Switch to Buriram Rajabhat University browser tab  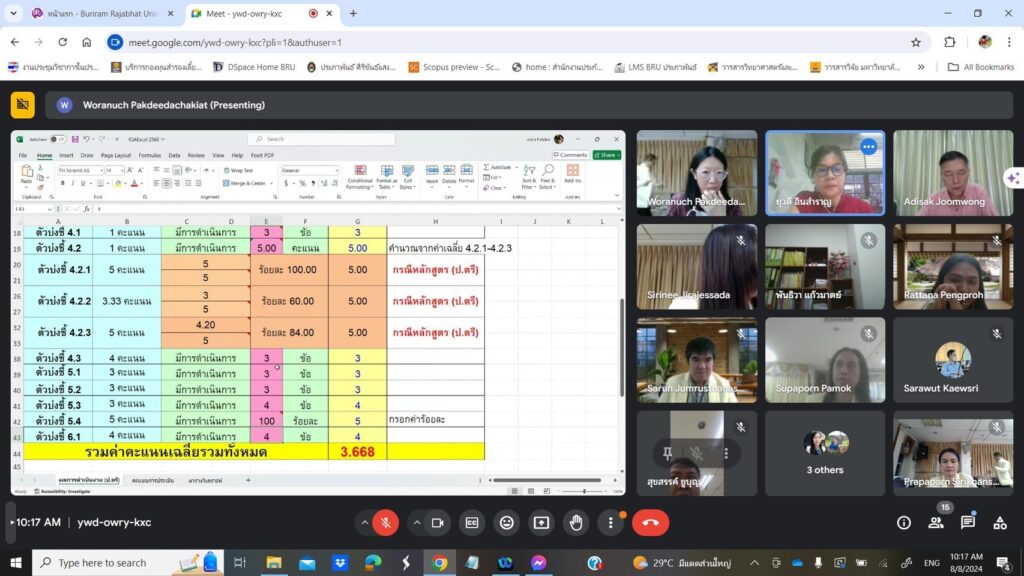point(103,13)
